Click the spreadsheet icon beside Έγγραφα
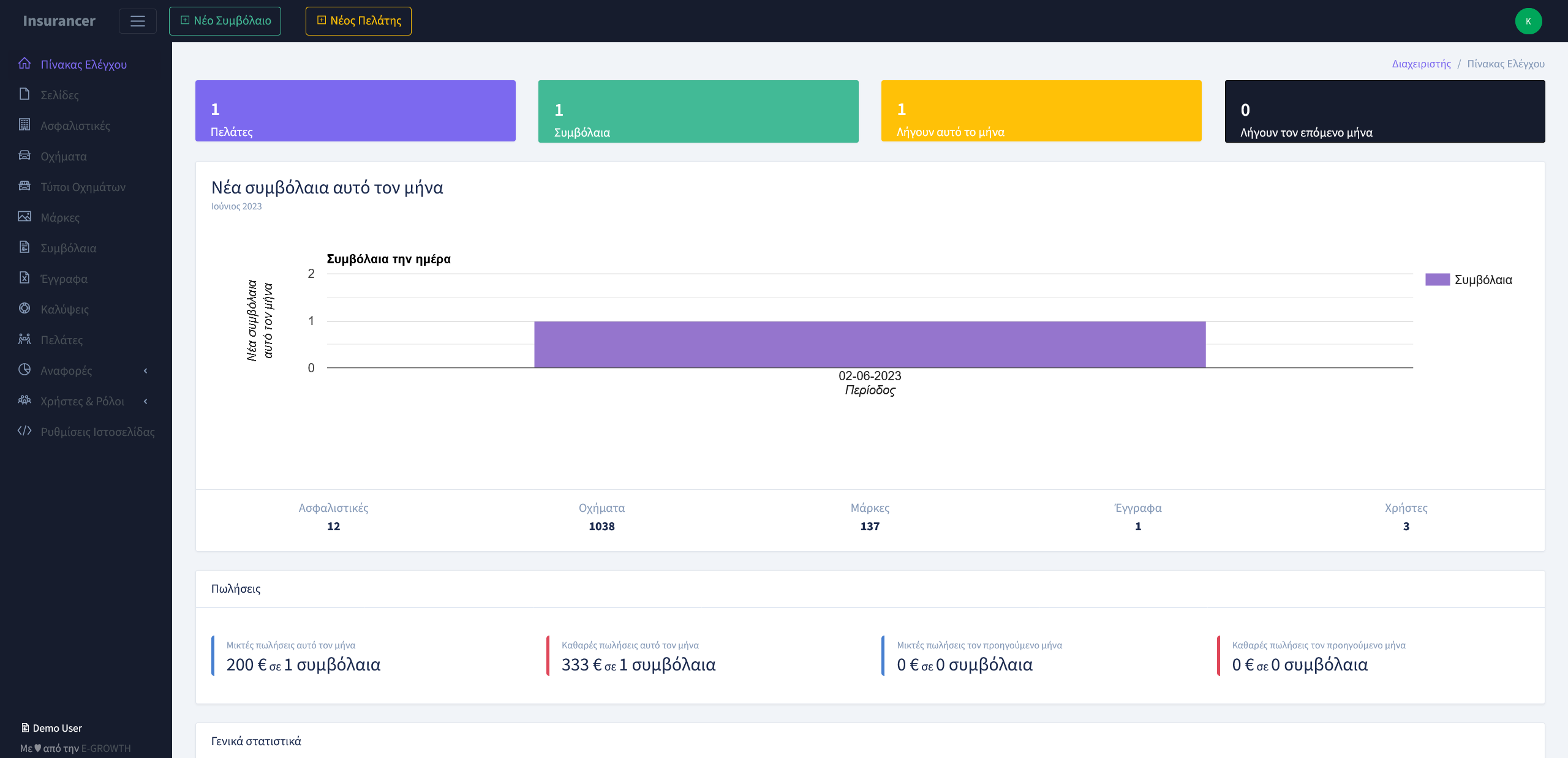This screenshot has height=758, width=1568. [24, 278]
